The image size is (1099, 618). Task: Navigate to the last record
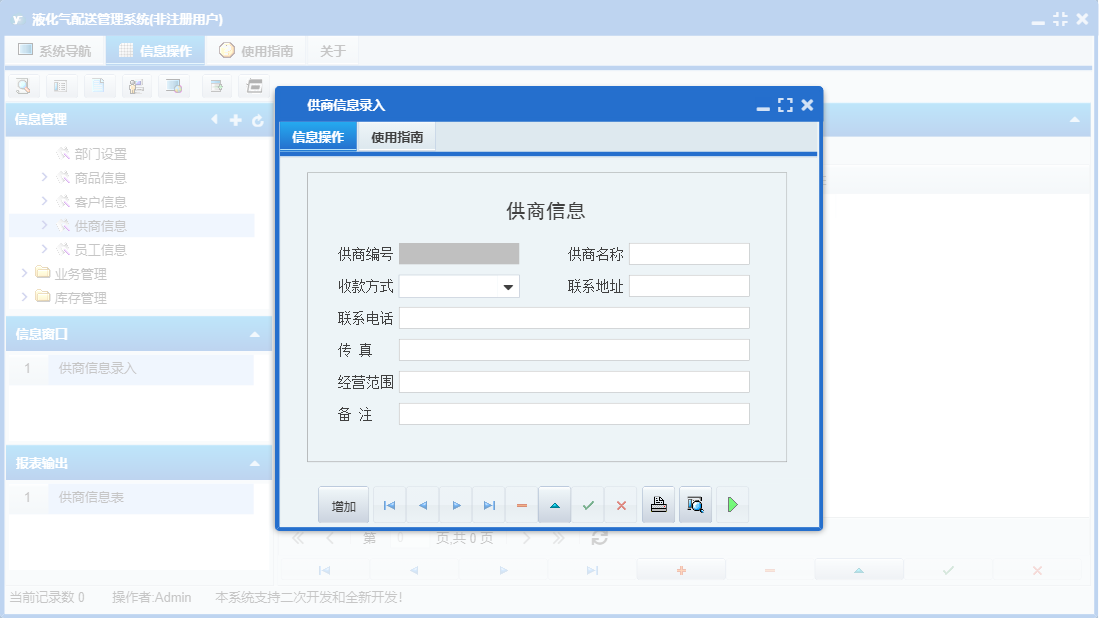coord(488,505)
